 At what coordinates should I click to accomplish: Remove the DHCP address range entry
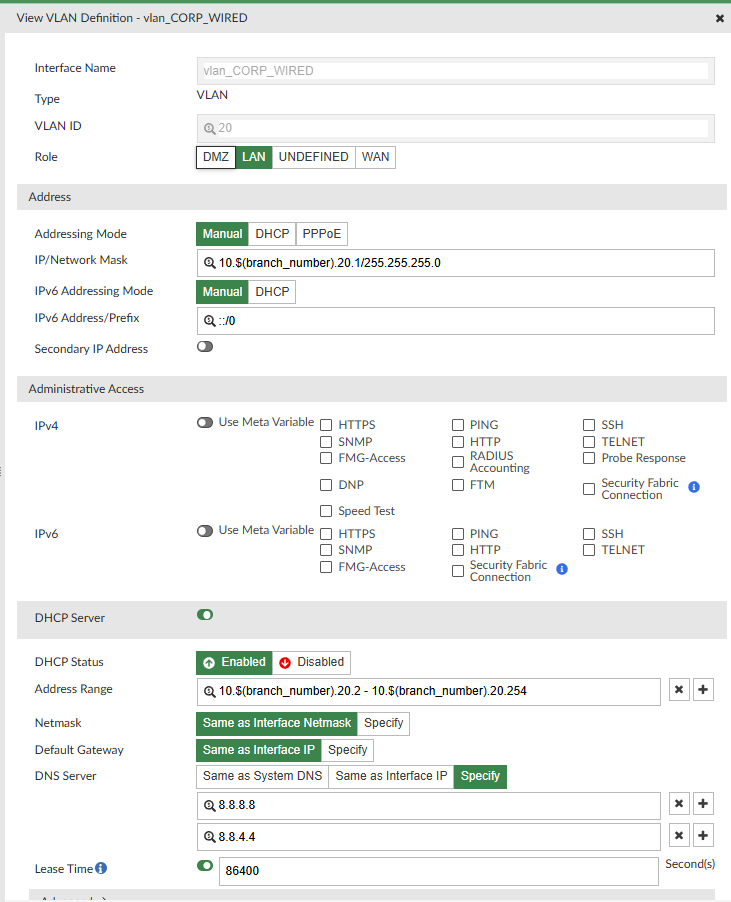click(x=679, y=691)
